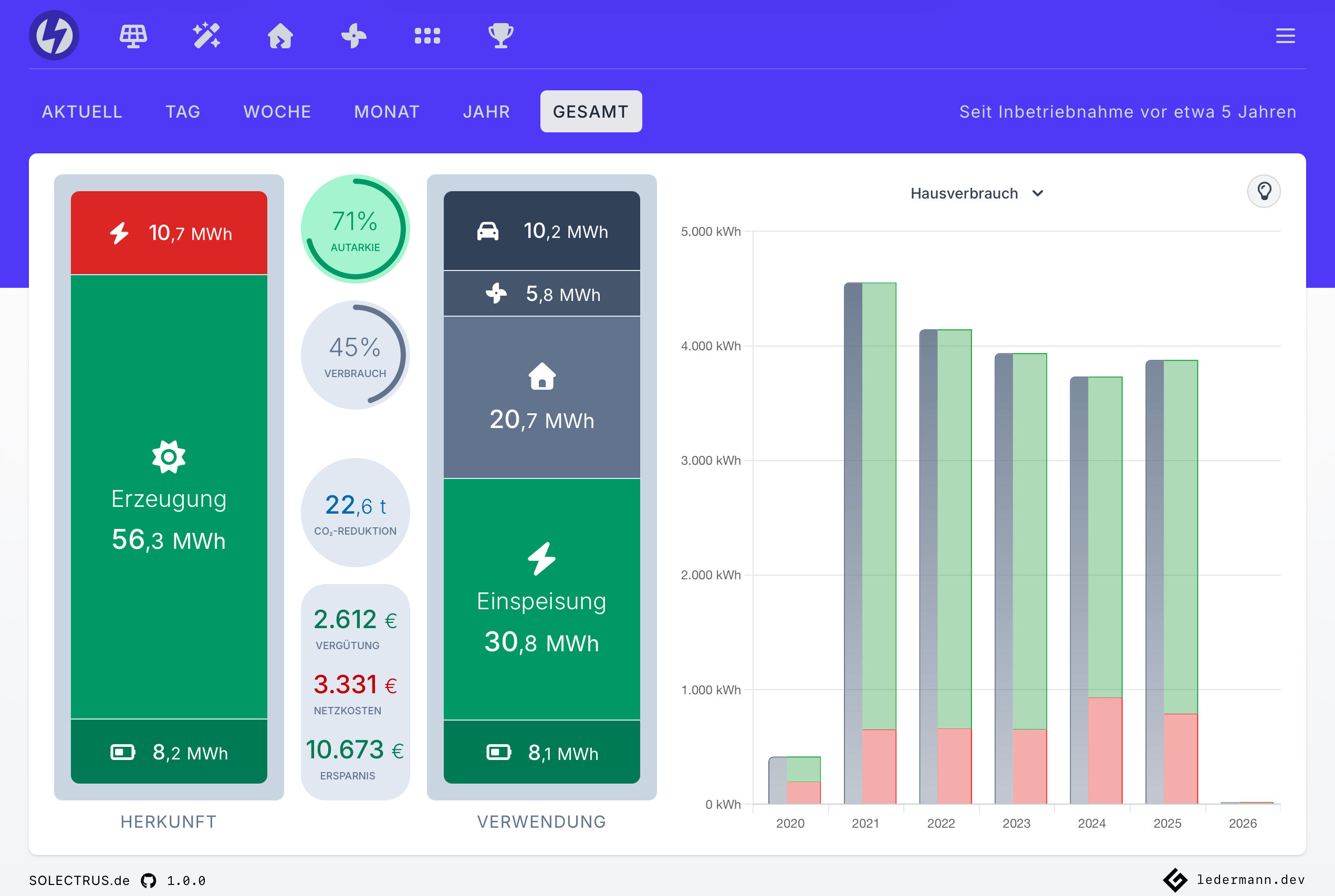Open the magic wand view in the navbar
Image resolution: width=1335 pixels, height=896 pixels.
pos(207,35)
